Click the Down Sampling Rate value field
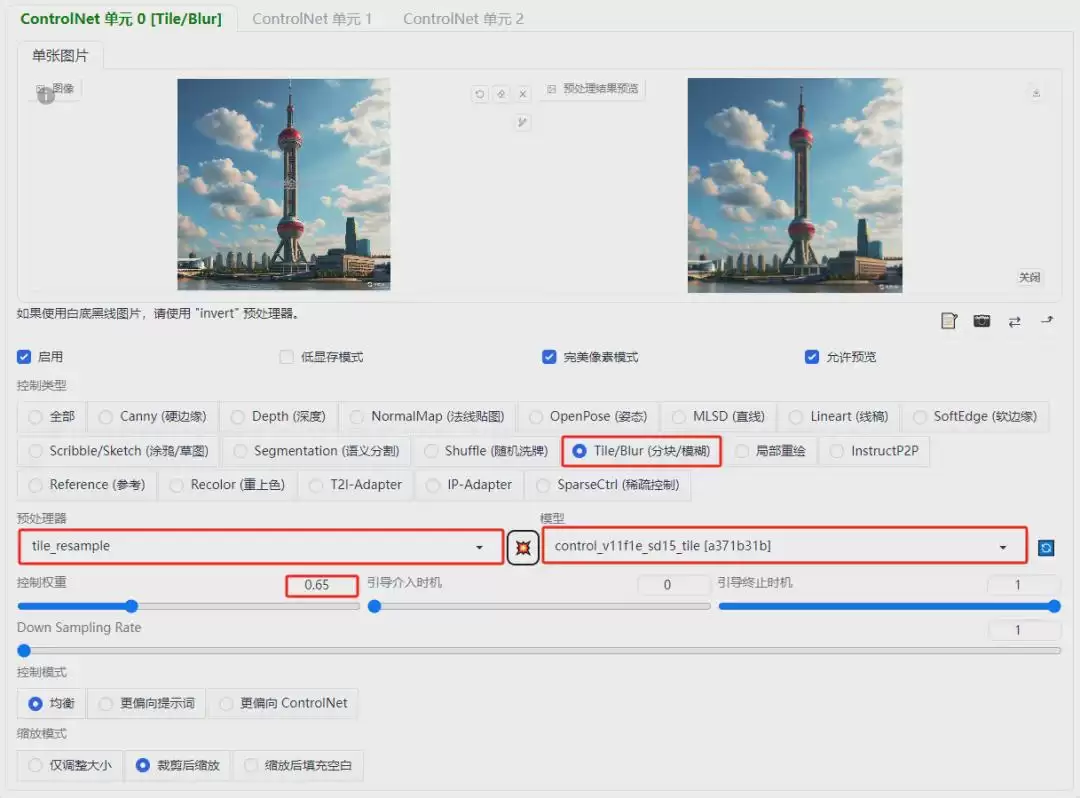 pos(1024,630)
